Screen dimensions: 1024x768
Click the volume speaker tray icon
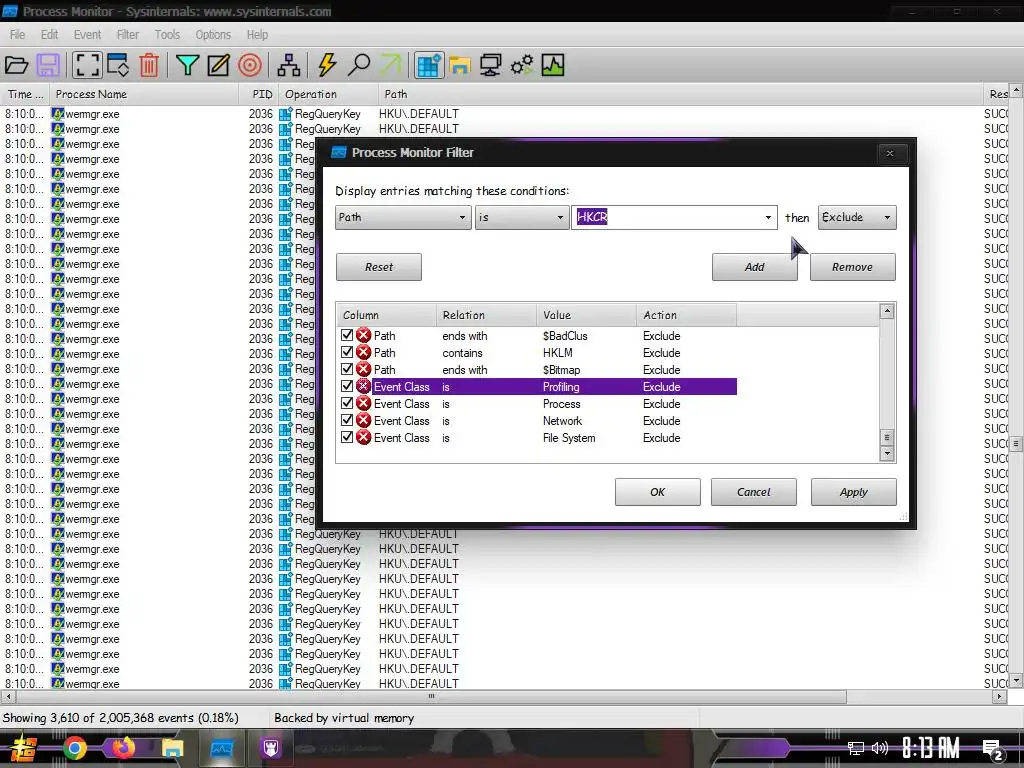880,748
